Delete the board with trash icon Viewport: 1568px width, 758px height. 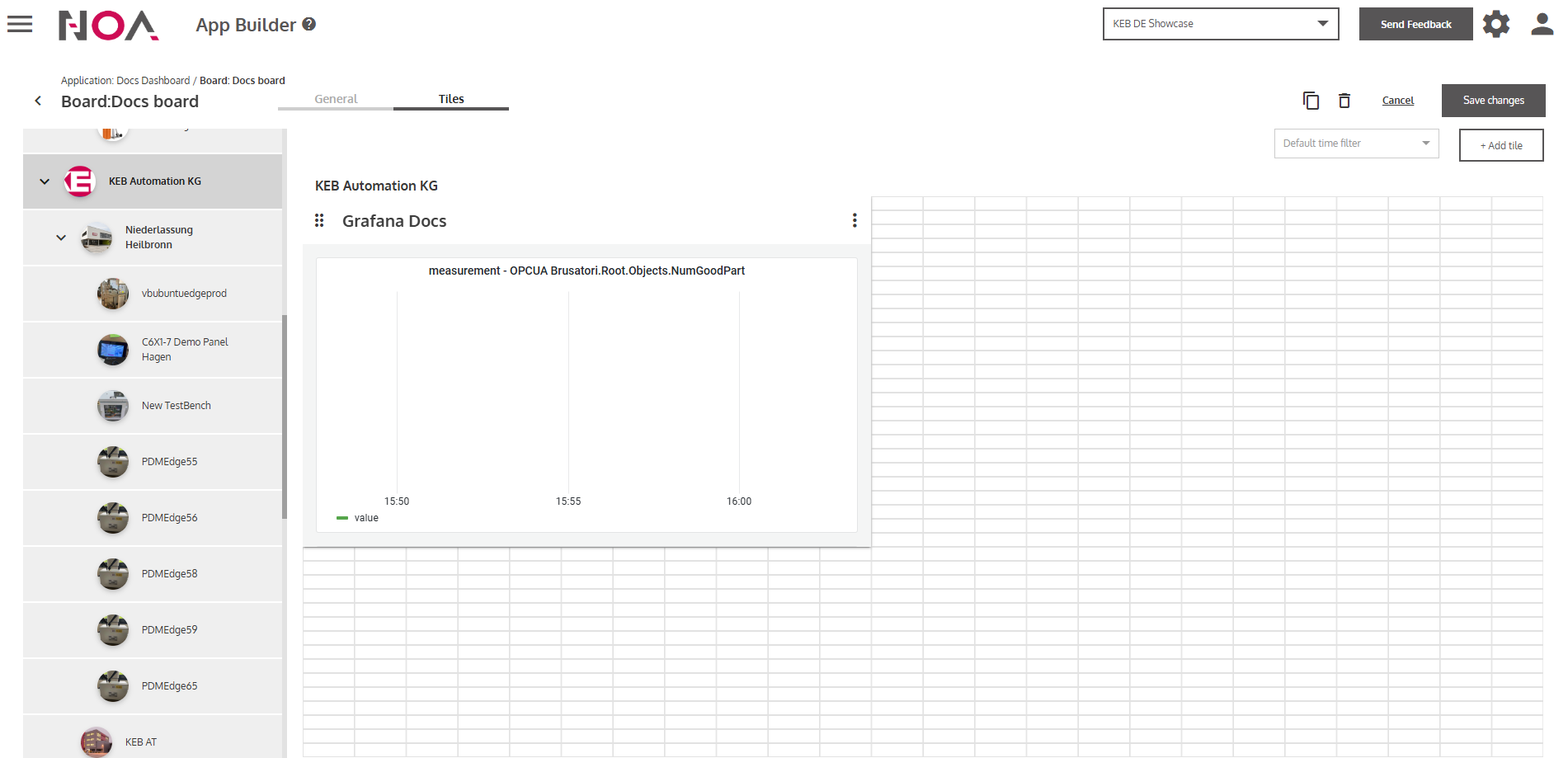(1344, 101)
